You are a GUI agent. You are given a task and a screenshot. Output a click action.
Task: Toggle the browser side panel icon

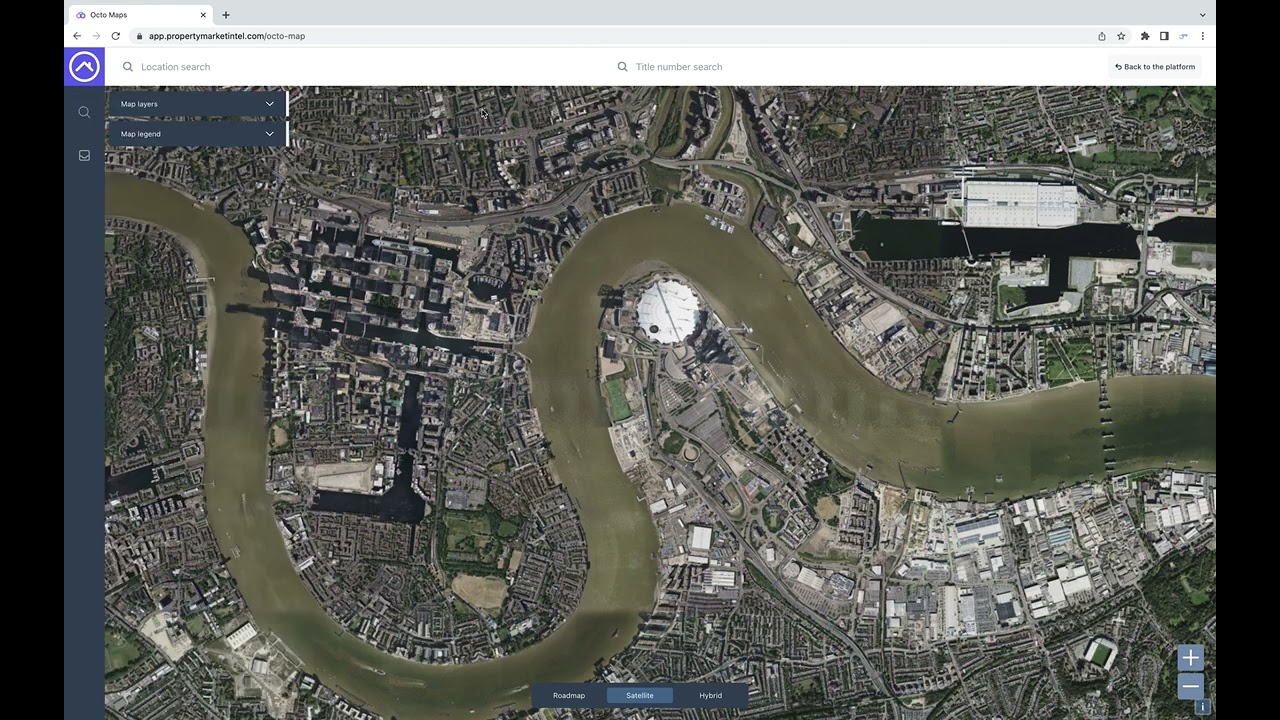point(1164,36)
